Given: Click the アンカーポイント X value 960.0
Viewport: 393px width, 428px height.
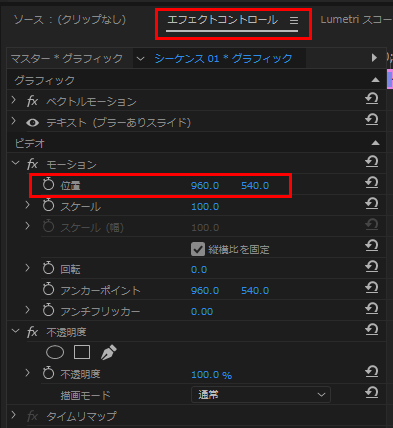Looking at the screenshot, I should (205, 291).
